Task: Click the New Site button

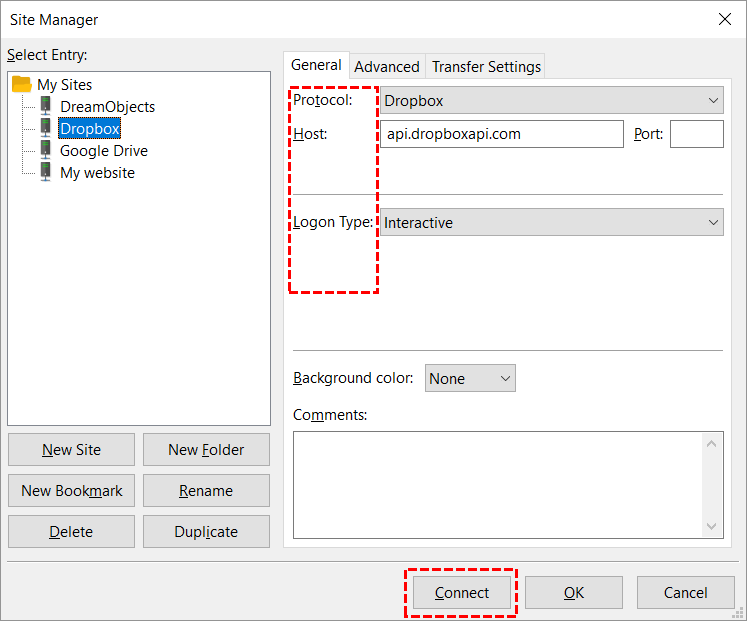Action: click(71, 450)
